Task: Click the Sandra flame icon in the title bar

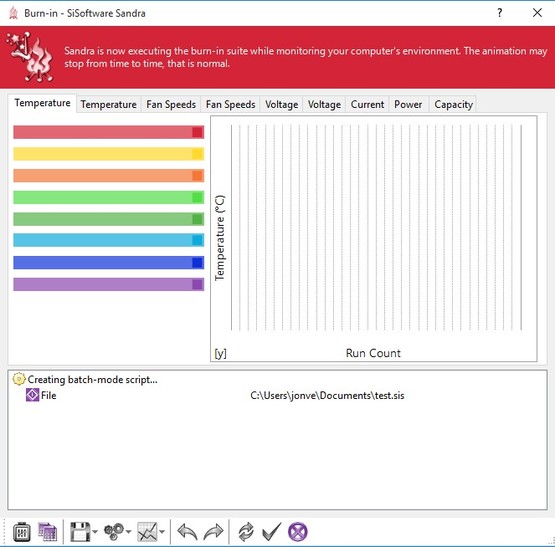Action: coord(13,13)
